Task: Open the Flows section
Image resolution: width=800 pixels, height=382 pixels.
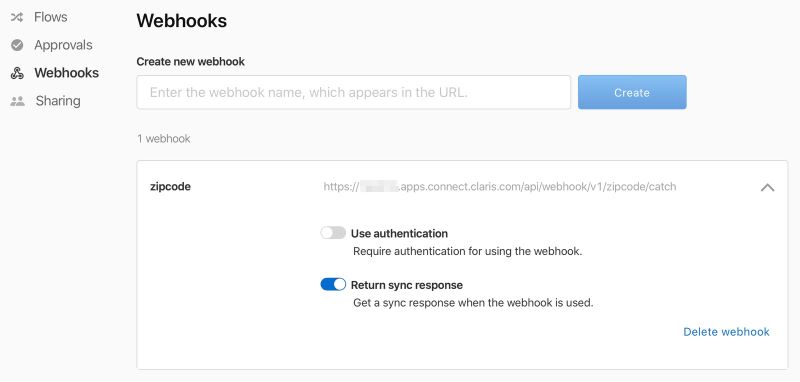Action: (x=51, y=17)
